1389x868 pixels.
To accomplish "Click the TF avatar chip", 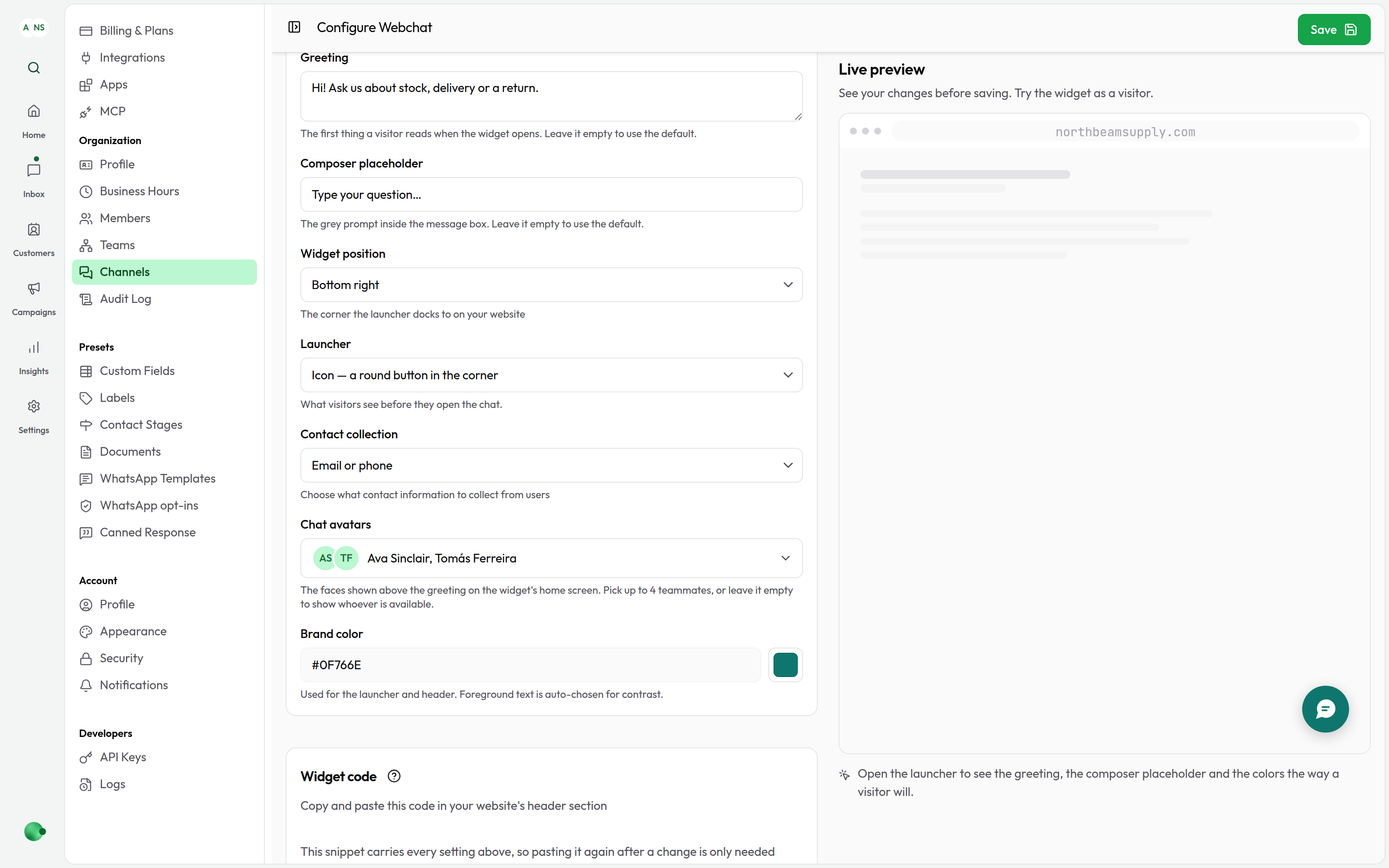I will click(x=347, y=558).
